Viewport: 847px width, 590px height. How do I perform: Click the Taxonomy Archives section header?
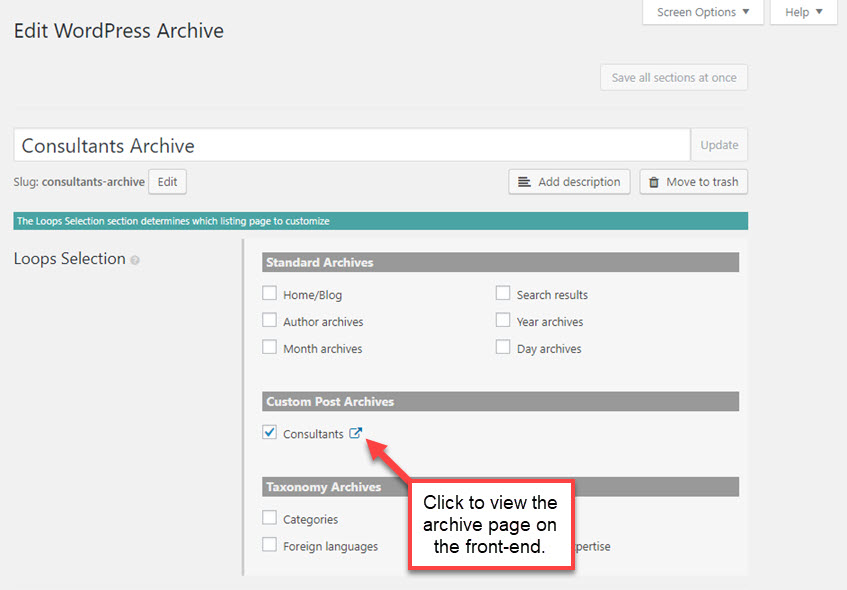pyautogui.click(x=500, y=487)
